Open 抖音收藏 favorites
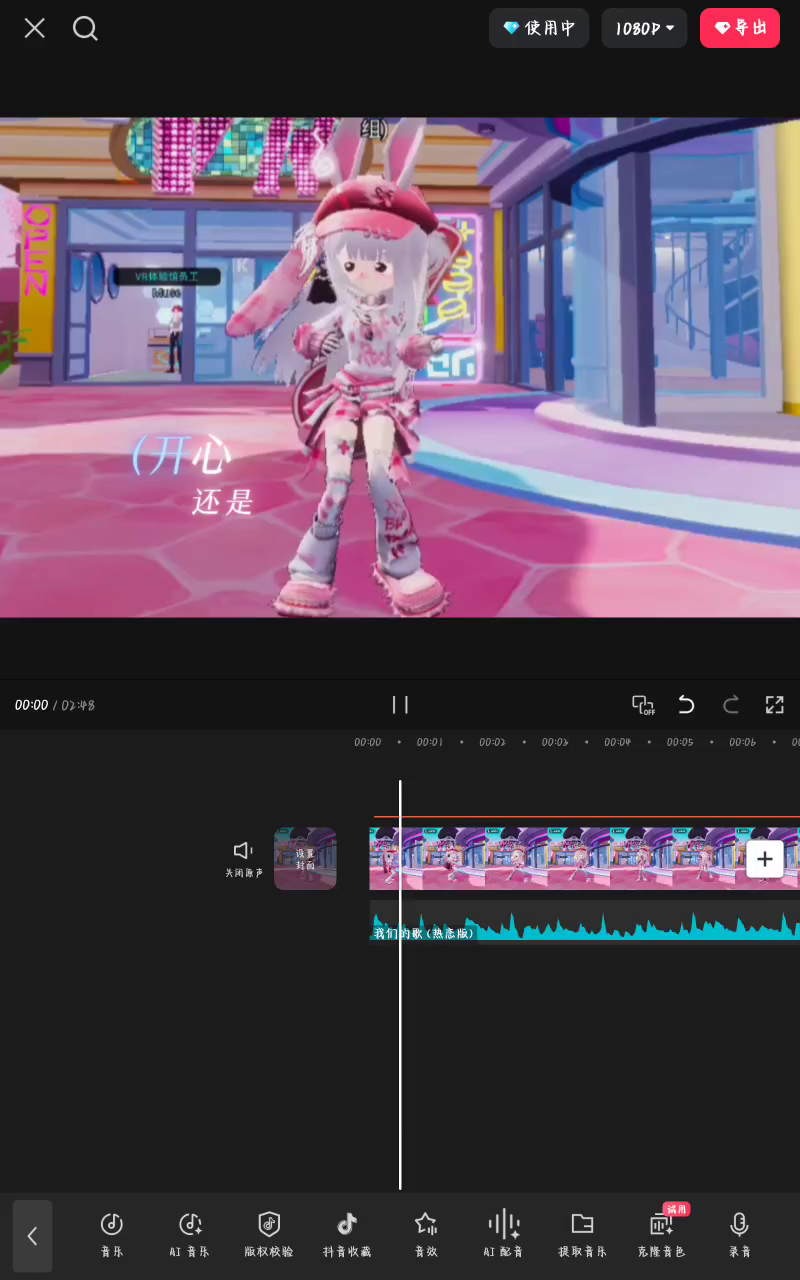800x1280 pixels. coord(347,1234)
